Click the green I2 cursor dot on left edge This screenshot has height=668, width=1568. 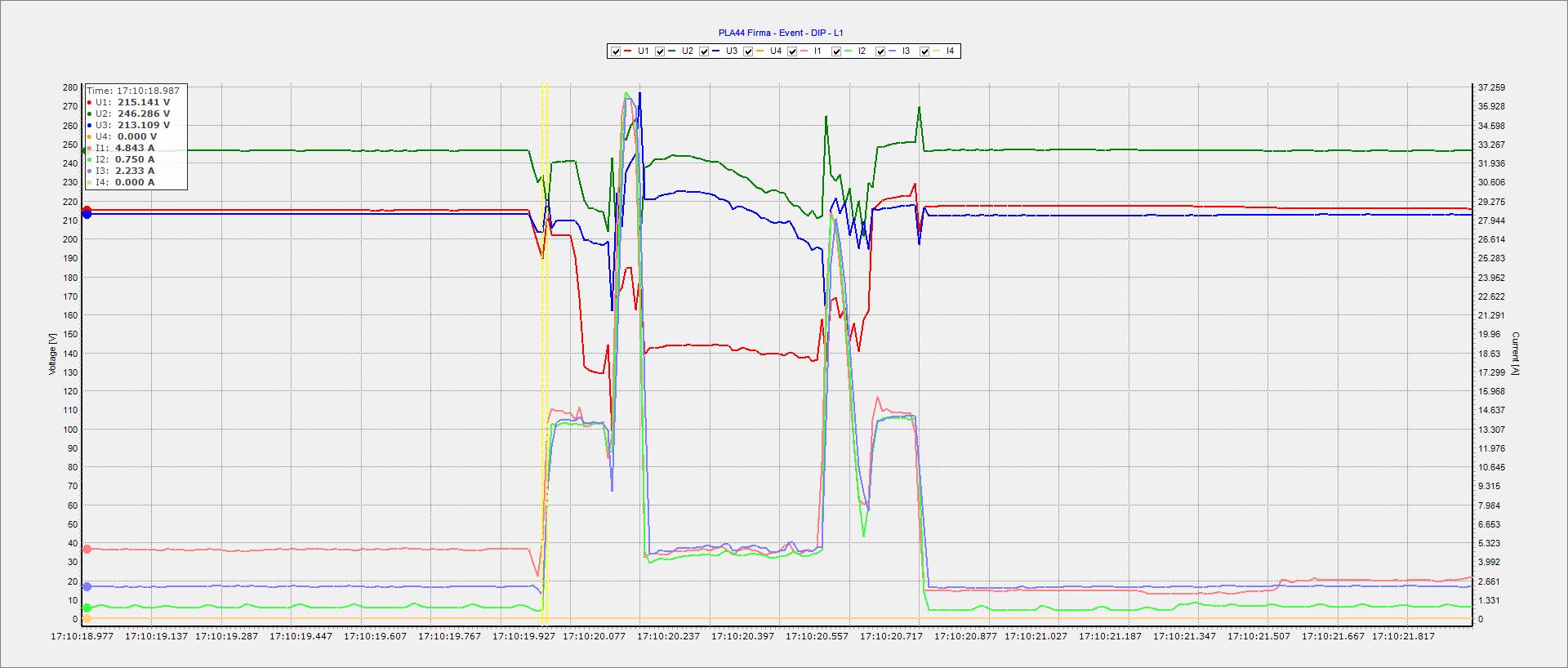coord(87,608)
